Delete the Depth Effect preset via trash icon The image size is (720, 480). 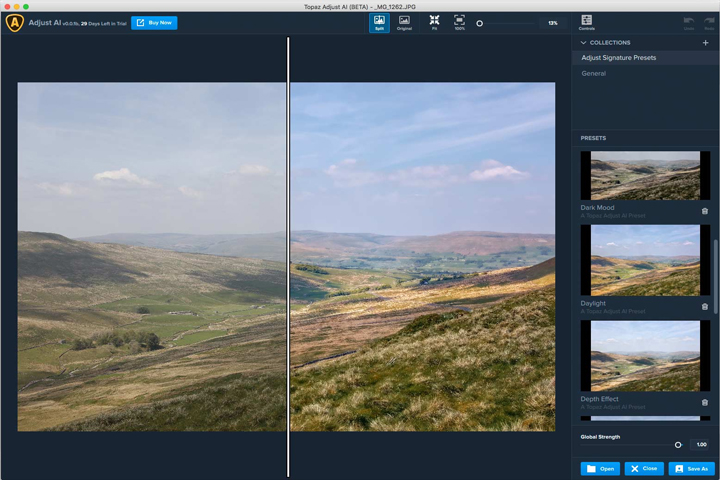pos(705,402)
